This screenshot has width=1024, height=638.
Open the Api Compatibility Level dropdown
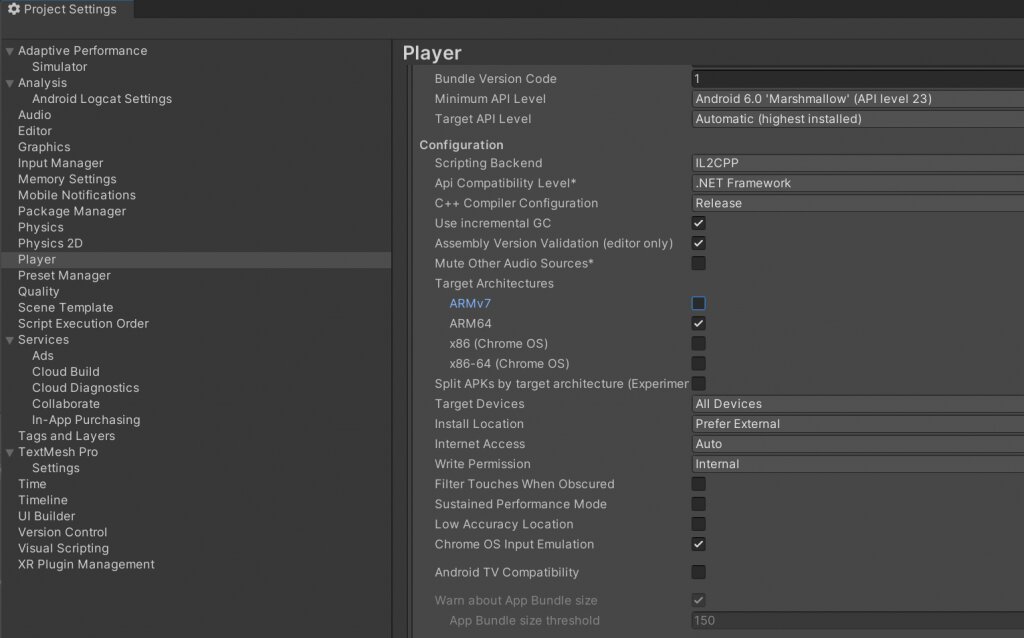(x=857, y=183)
